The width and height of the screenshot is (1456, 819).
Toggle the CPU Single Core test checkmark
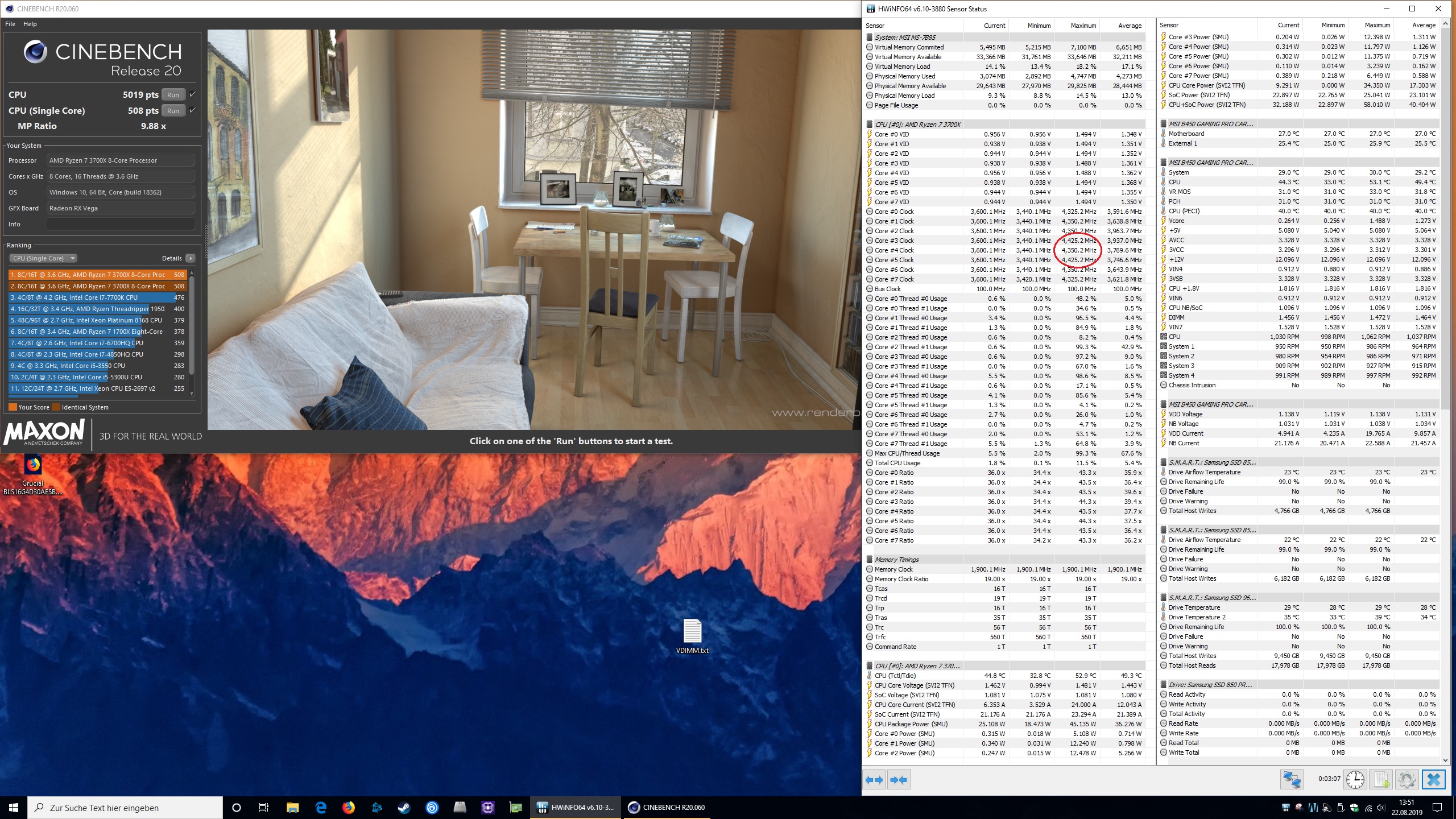(193, 110)
